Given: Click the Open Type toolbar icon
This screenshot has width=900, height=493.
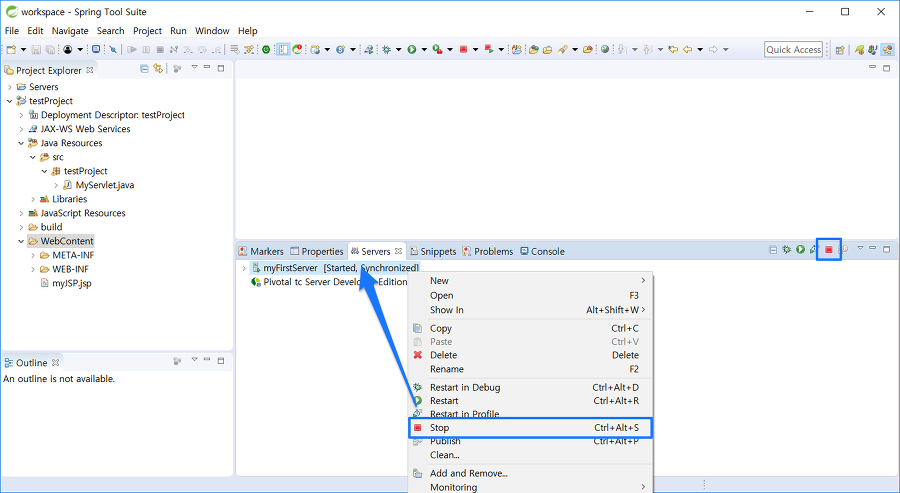Looking at the screenshot, I should click(x=533, y=49).
